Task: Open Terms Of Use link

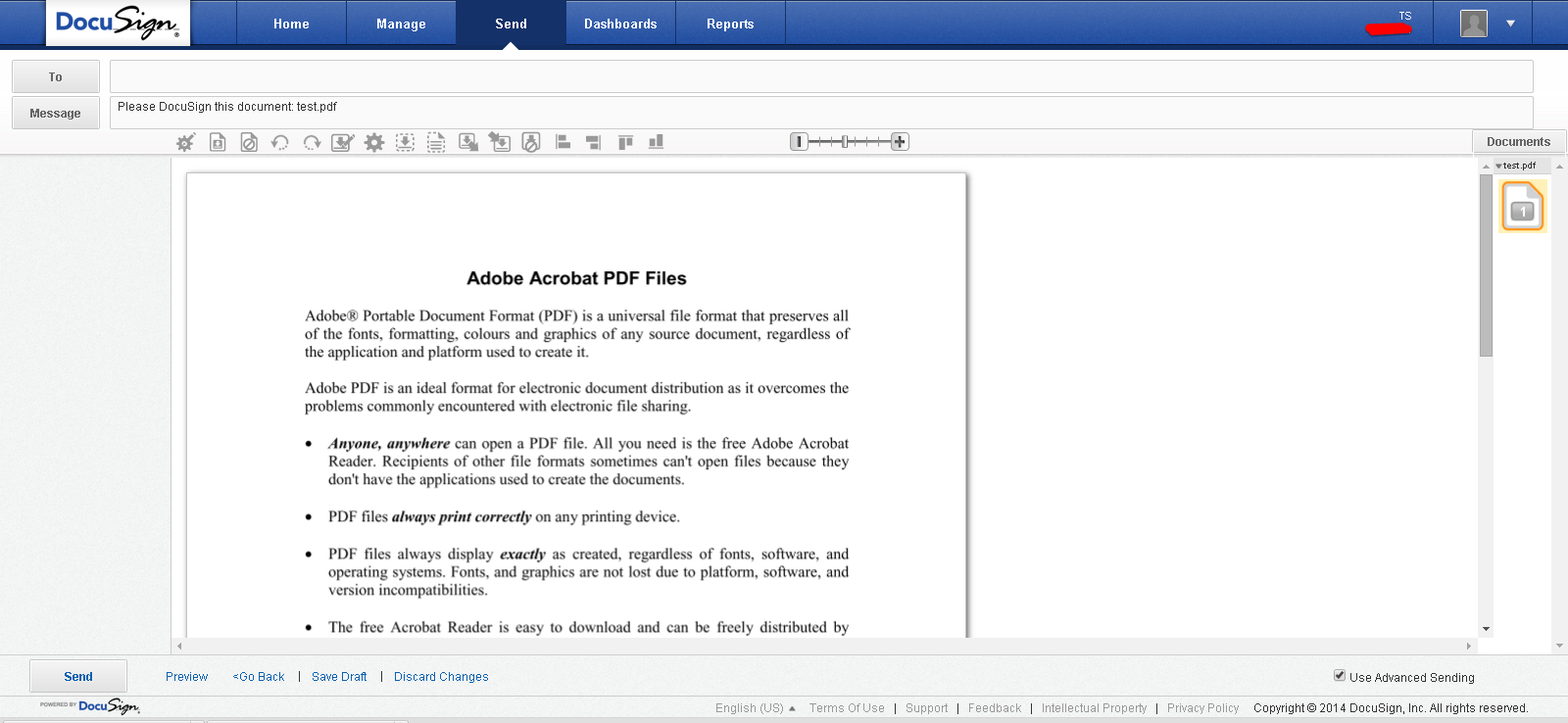Action: point(847,708)
